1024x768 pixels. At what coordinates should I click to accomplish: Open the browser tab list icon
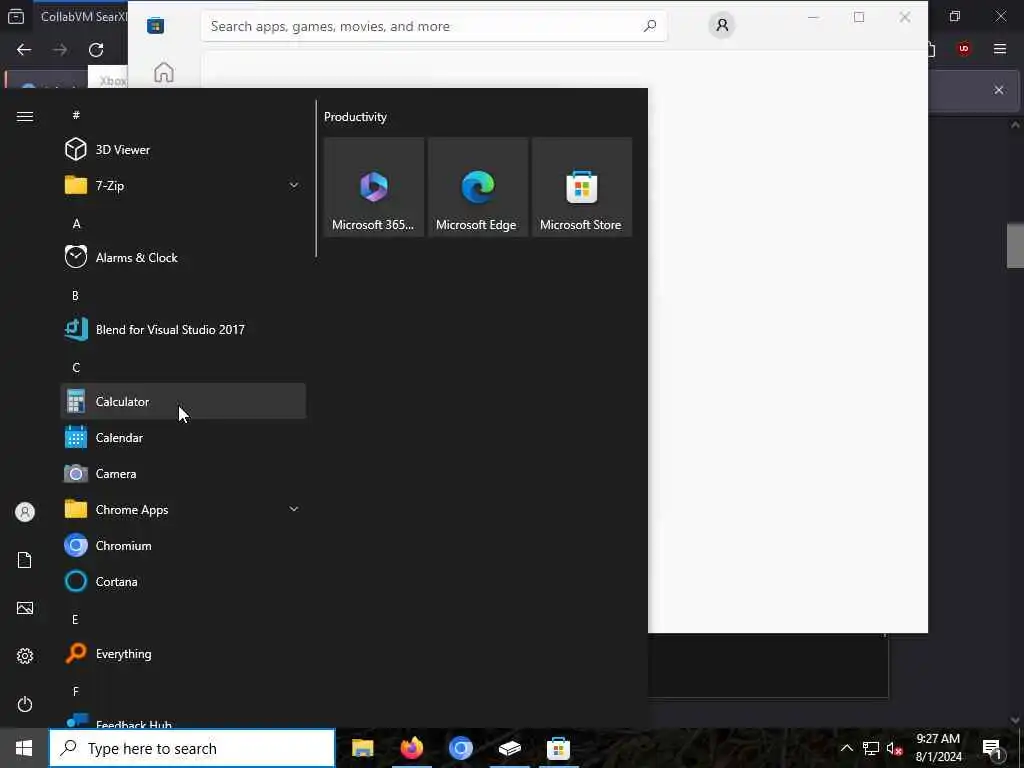click(16, 16)
